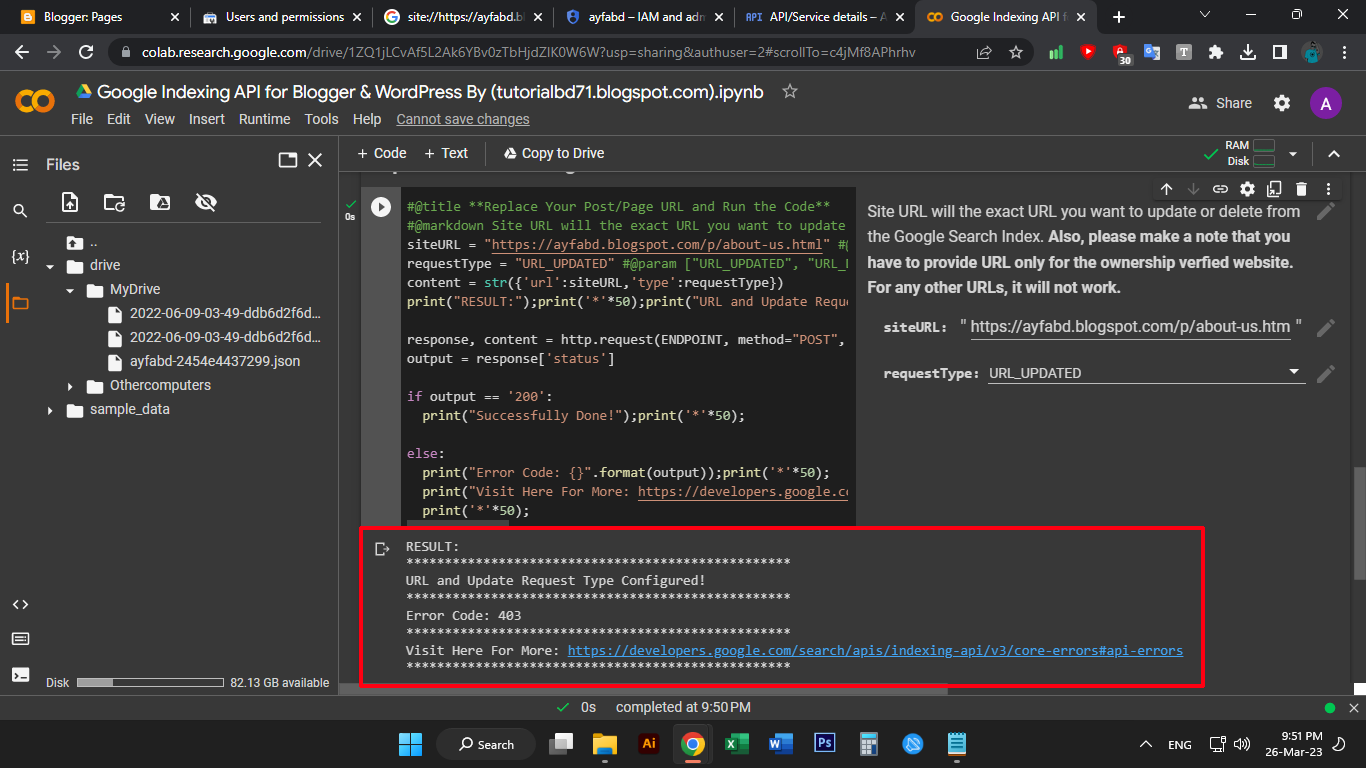Open the RAM Disk connection dropdown arrow
This screenshot has width=1366, height=768.
1293,154
